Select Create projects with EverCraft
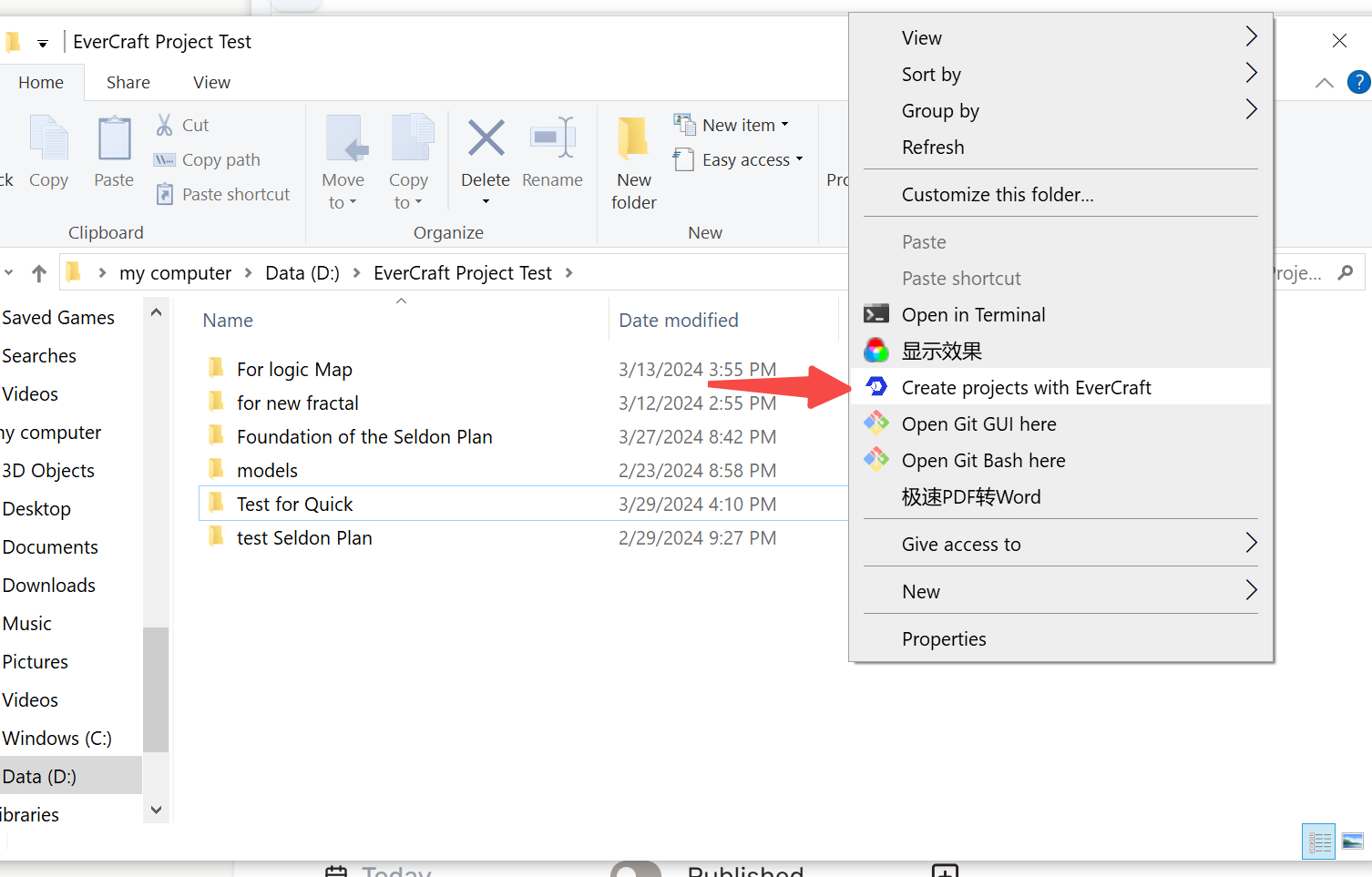This screenshot has height=877, width=1372. [1060, 388]
